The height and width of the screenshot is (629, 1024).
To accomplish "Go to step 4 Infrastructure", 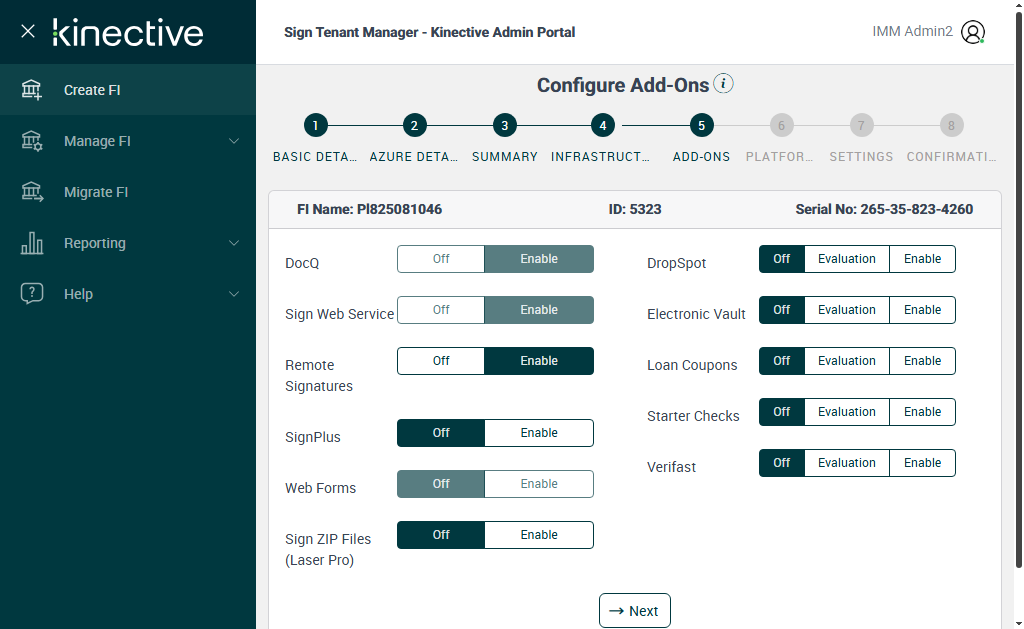I will click(602, 125).
